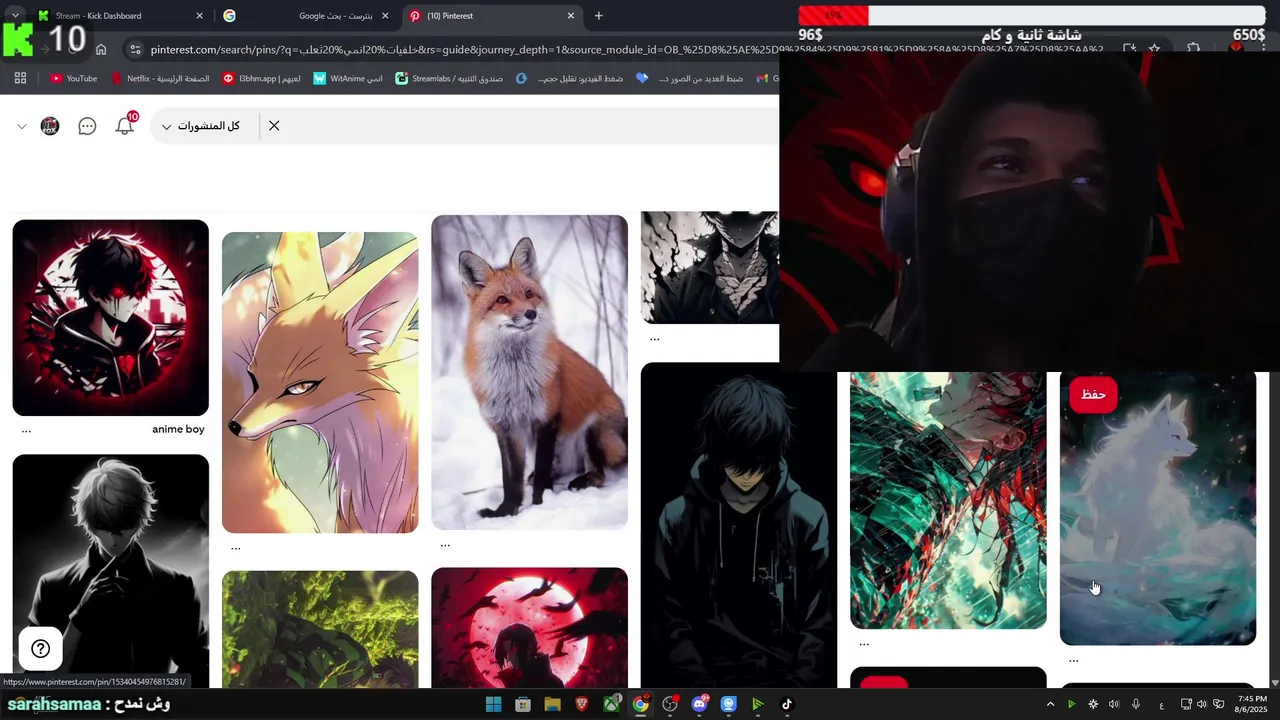Open more options under teal abstract pin
Screen dimensions: 1280x720
864,643
